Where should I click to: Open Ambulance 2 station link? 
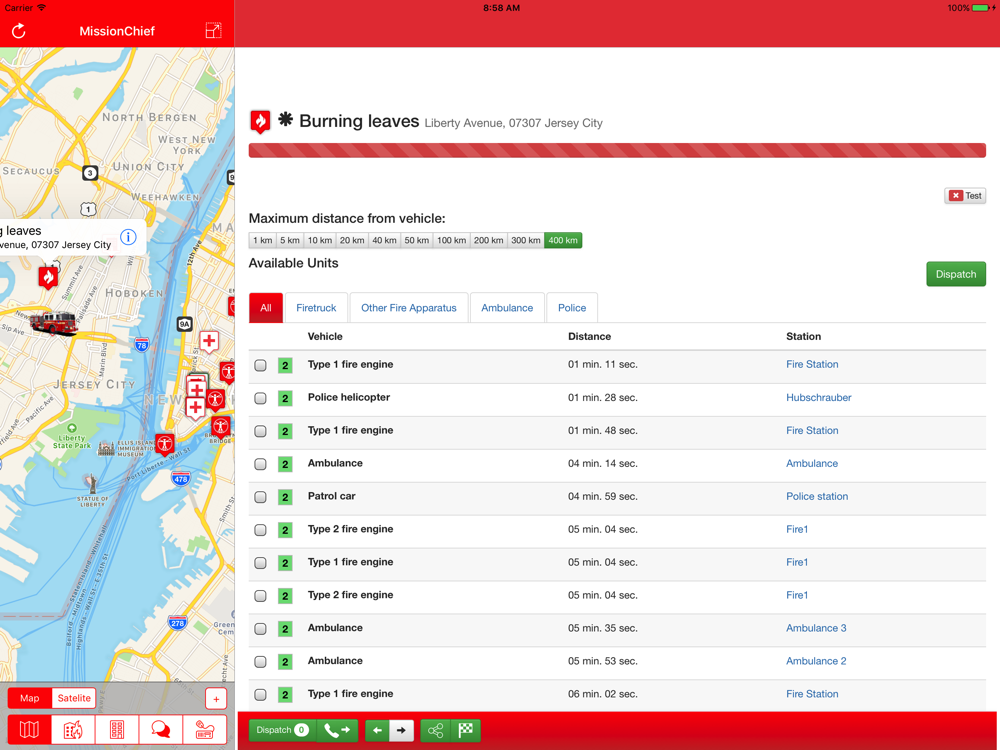coord(816,661)
